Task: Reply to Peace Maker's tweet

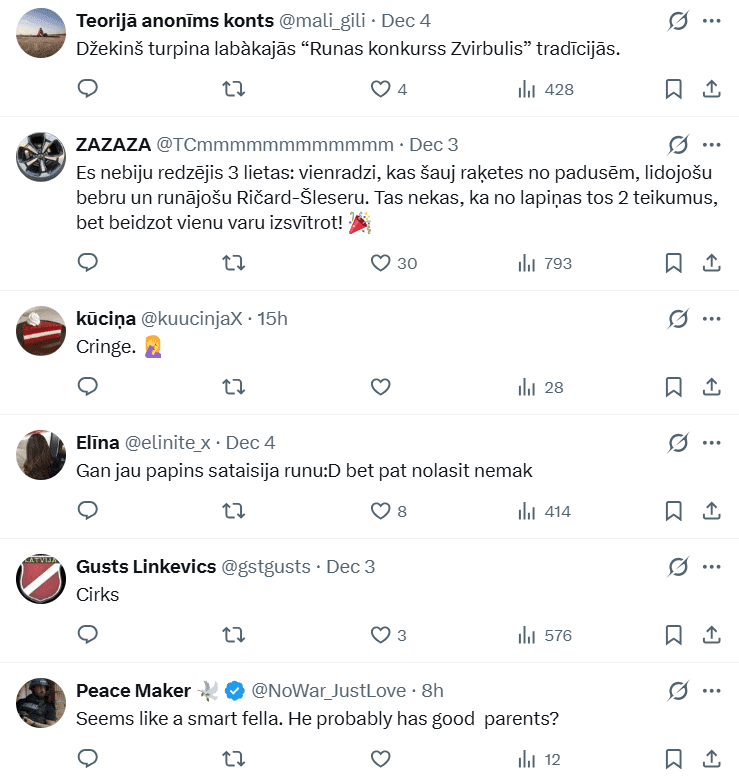Action: click(88, 759)
